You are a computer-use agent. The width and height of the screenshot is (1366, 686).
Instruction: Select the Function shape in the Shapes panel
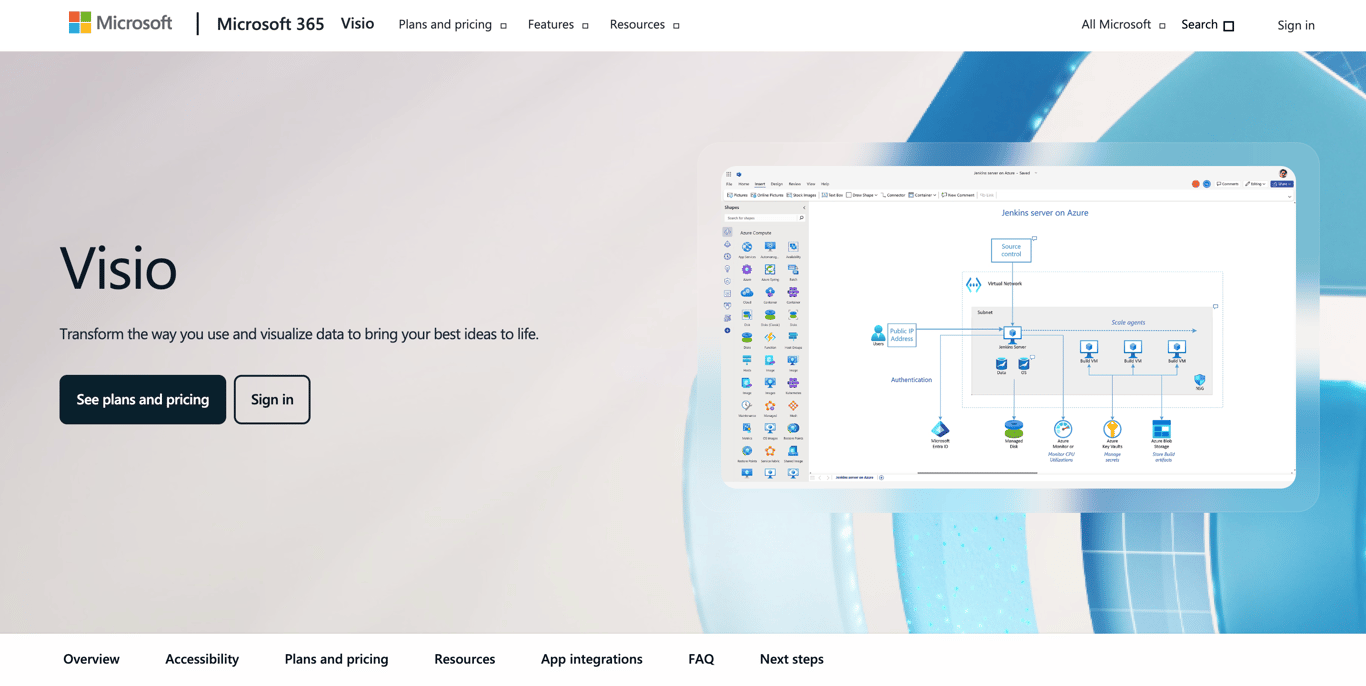click(x=770, y=338)
